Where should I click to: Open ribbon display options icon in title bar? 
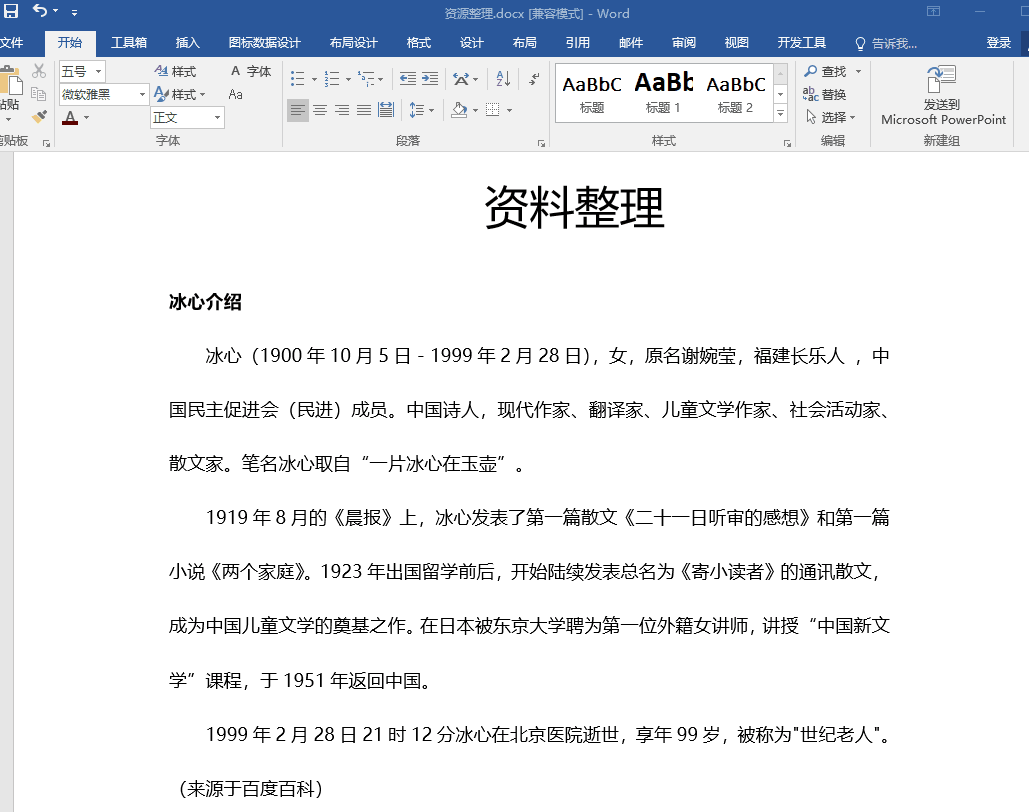tap(933, 11)
